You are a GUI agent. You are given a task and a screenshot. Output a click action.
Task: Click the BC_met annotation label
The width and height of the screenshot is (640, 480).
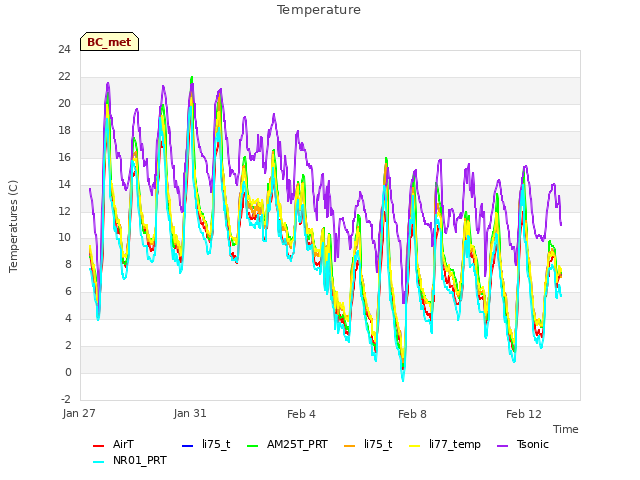click(x=109, y=42)
